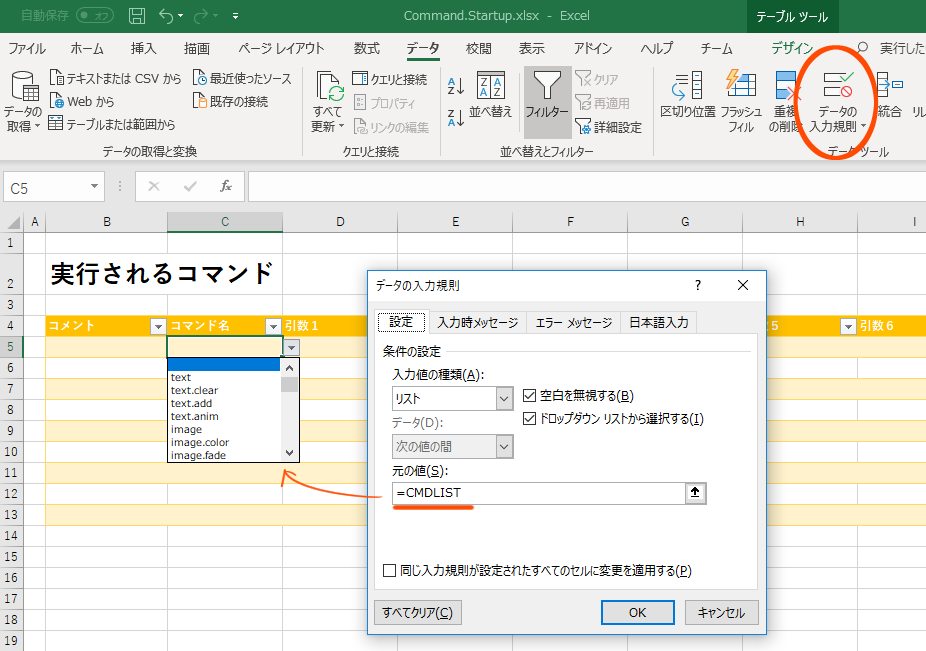The image size is (926, 651).
Task: Open the 入力値の種類 リスト dropdown
Action: click(504, 399)
